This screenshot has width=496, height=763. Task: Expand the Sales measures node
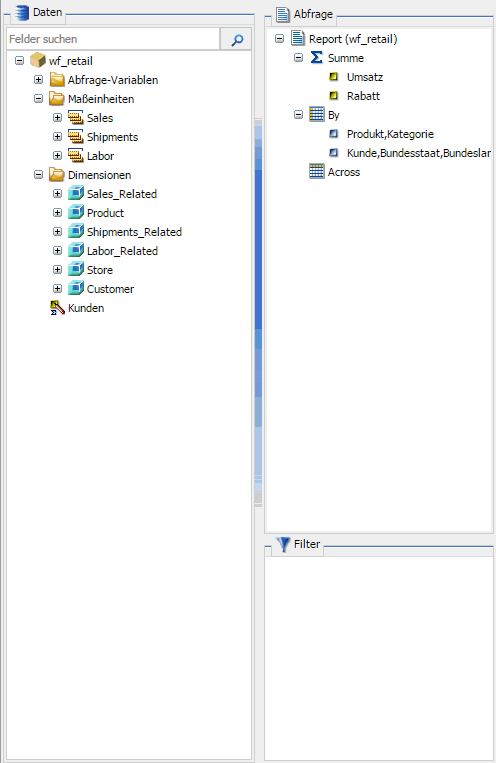coord(57,117)
